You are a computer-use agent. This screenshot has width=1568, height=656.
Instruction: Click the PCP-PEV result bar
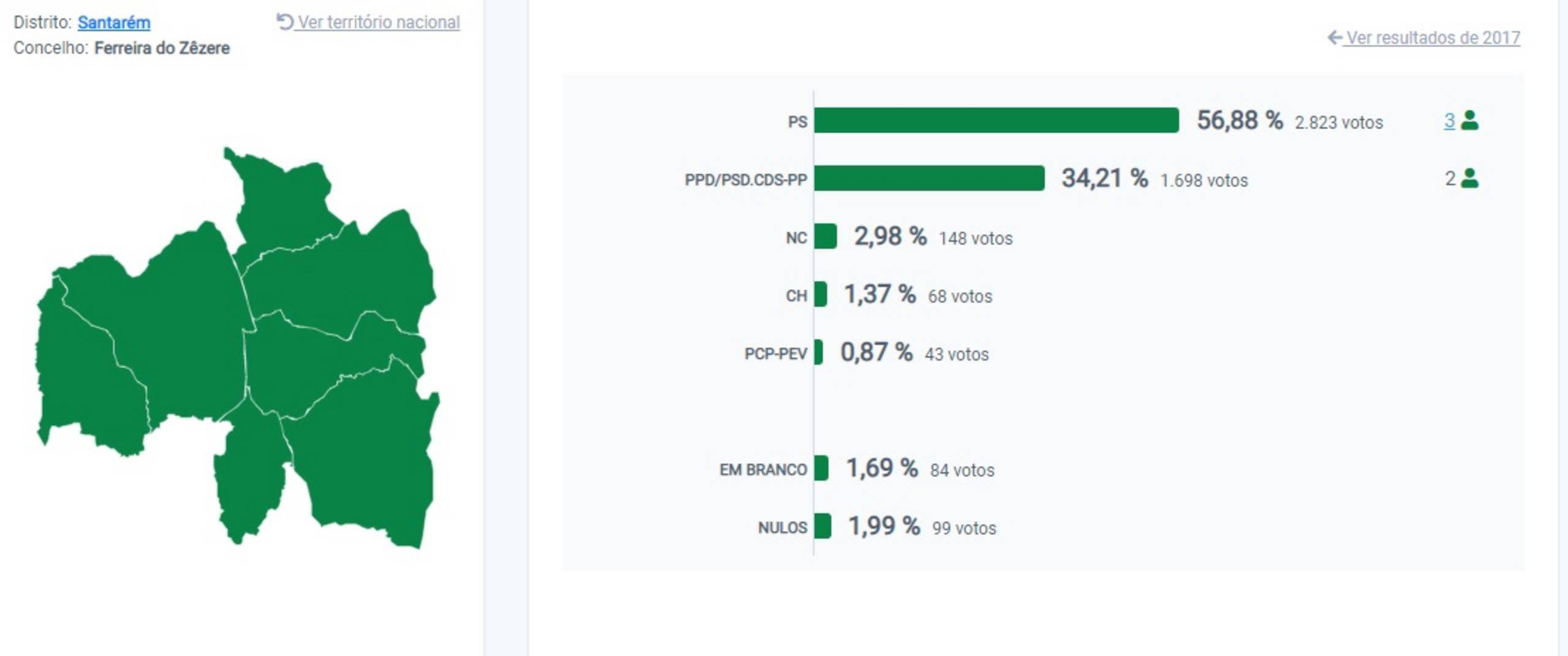tap(818, 352)
